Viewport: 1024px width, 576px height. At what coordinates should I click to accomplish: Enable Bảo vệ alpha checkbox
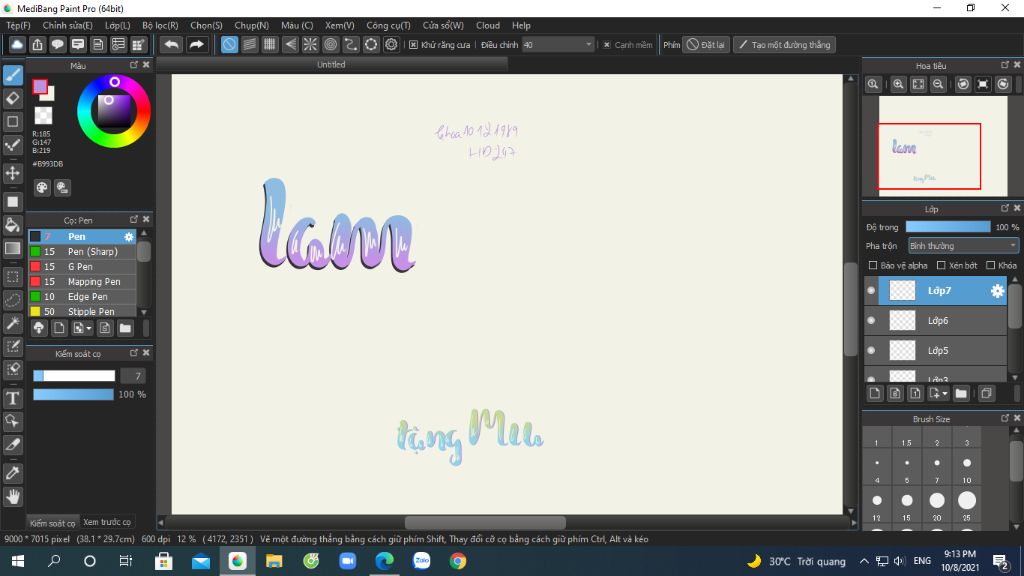[873, 265]
